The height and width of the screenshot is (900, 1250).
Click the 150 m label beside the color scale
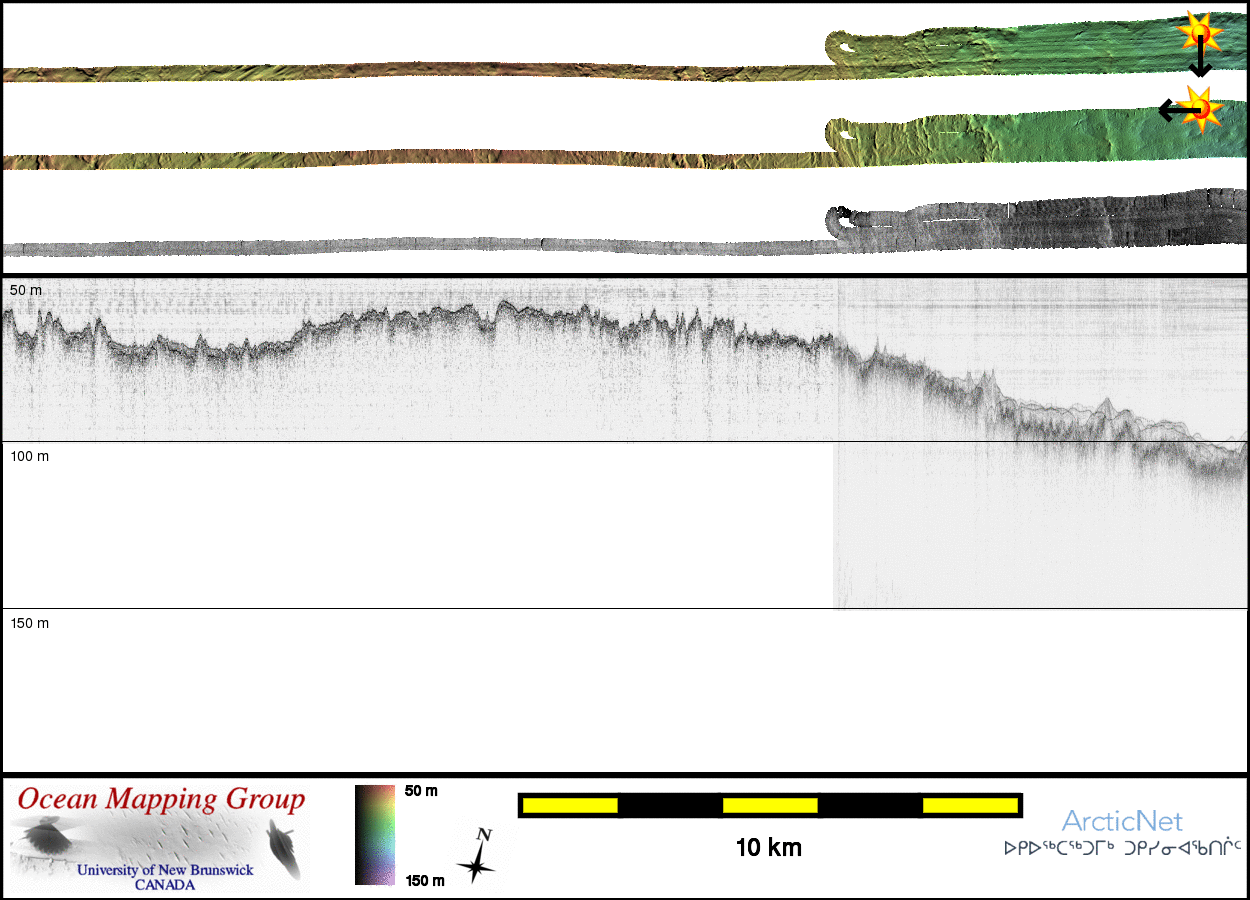[x=424, y=880]
